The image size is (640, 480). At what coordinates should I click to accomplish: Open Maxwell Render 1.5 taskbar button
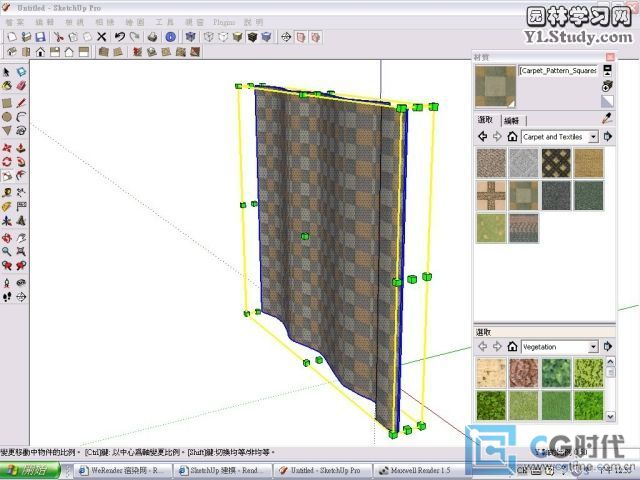[x=420, y=471]
